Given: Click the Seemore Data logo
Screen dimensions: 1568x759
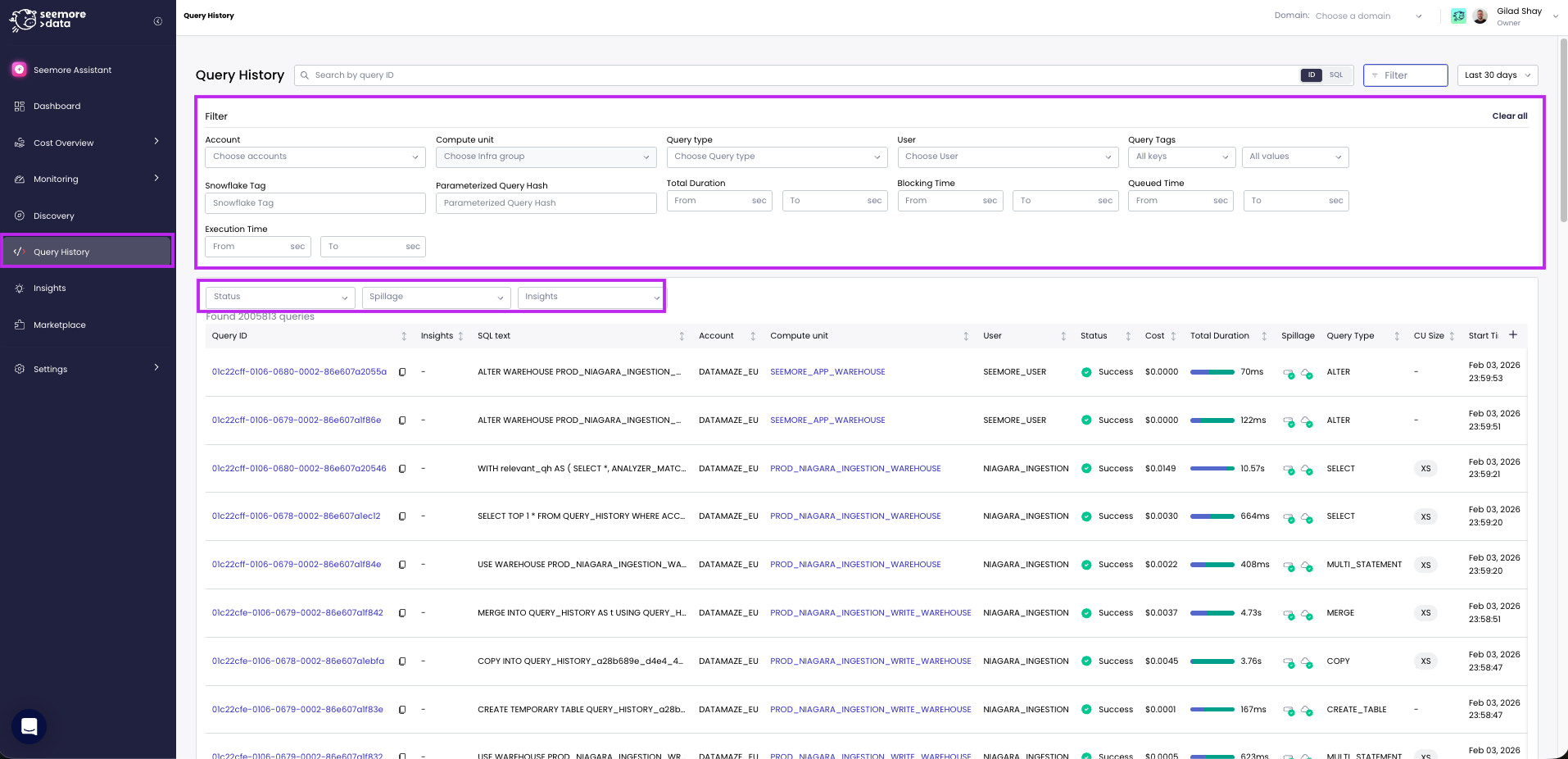Looking at the screenshot, I should click(48, 19).
